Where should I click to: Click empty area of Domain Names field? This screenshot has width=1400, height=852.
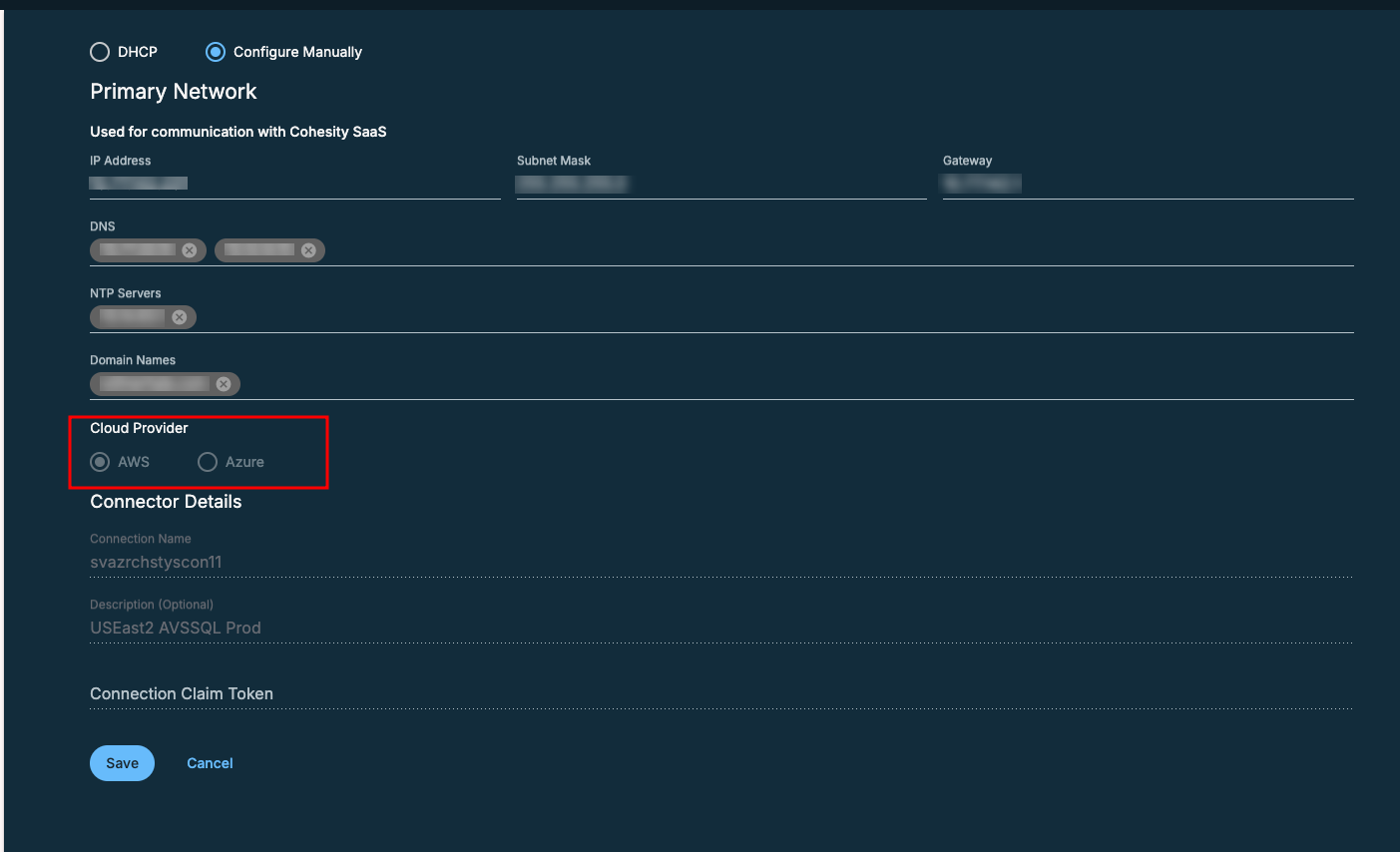(778, 384)
